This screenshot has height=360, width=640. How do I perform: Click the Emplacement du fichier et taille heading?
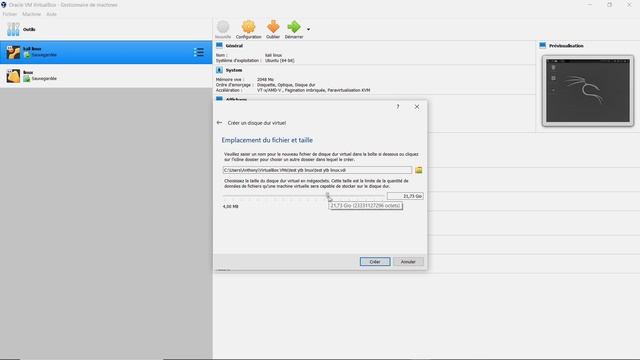pyautogui.click(x=267, y=140)
